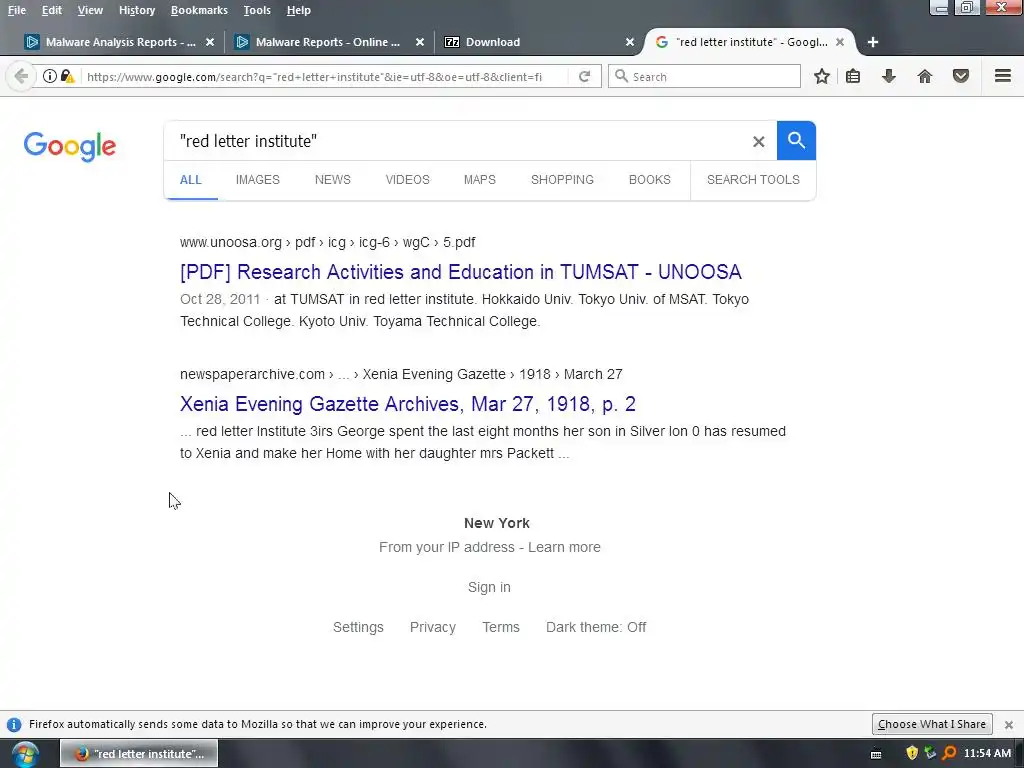Click the yellow shield tray icon
The width and height of the screenshot is (1024, 768).
pyautogui.click(x=912, y=753)
